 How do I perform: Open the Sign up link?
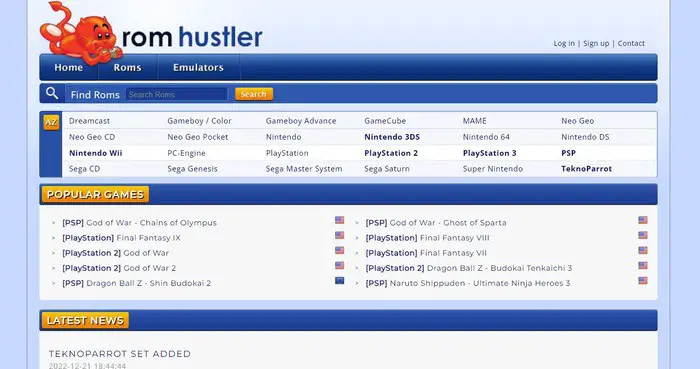pos(596,43)
